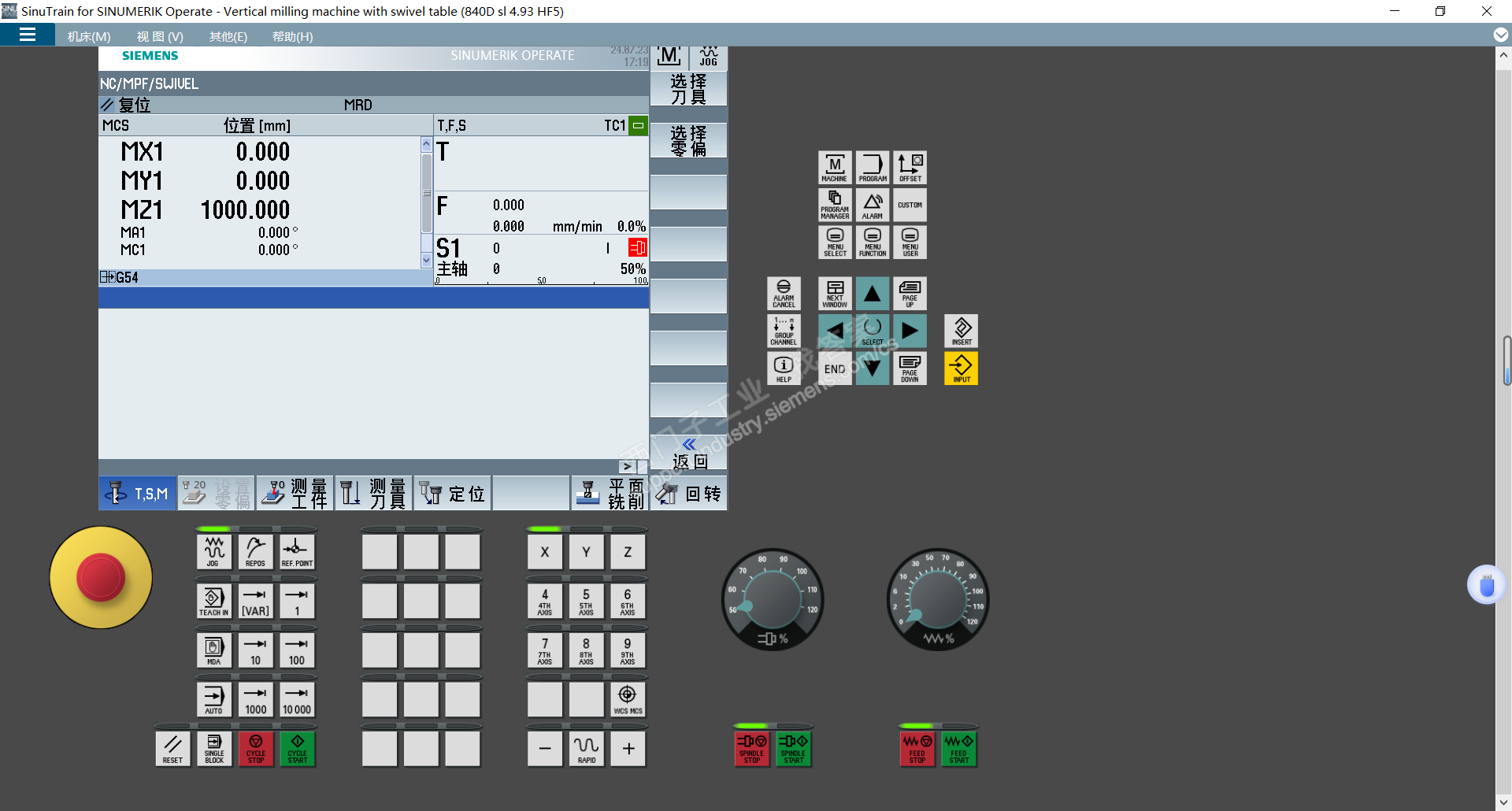Click the yellow INPUT key
Screen dimensions: 1512x811
coord(962,368)
